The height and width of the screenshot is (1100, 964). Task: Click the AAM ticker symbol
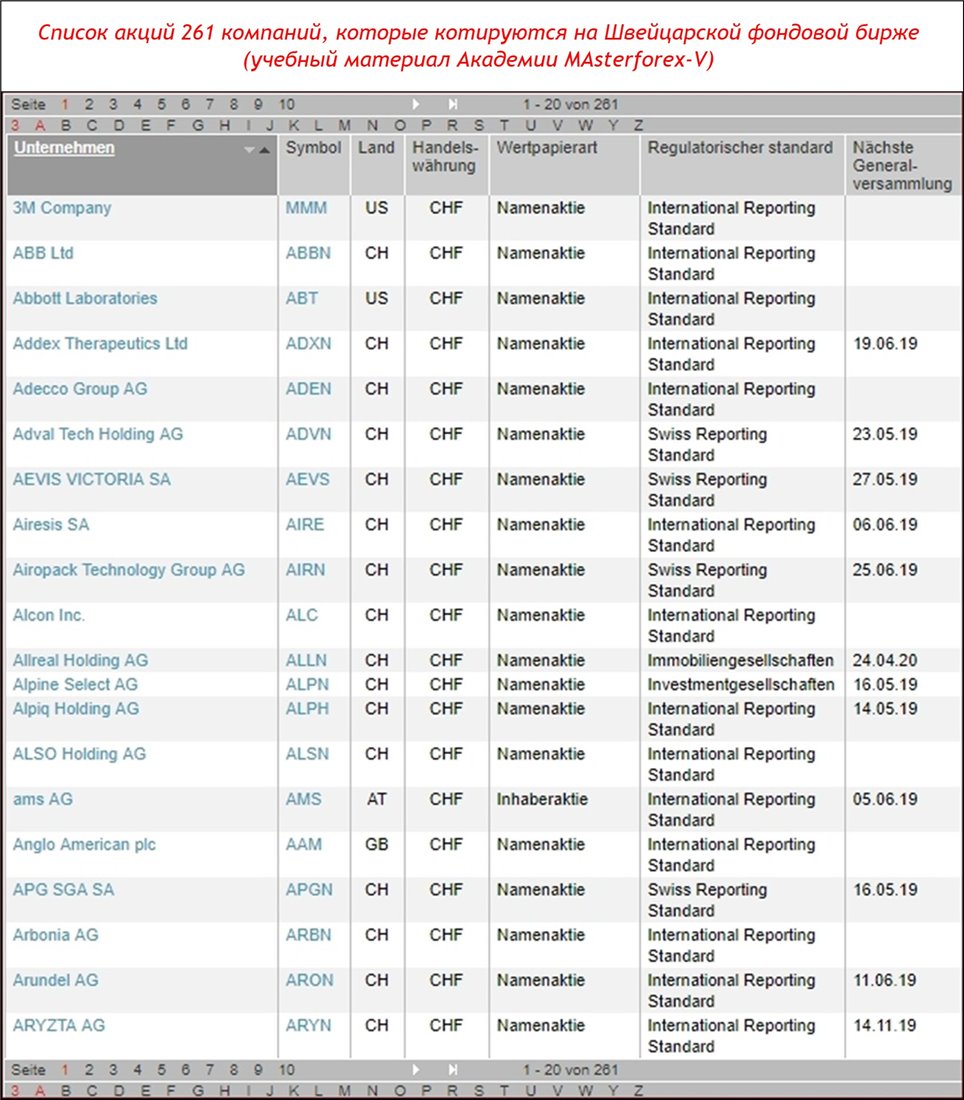(303, 845)
